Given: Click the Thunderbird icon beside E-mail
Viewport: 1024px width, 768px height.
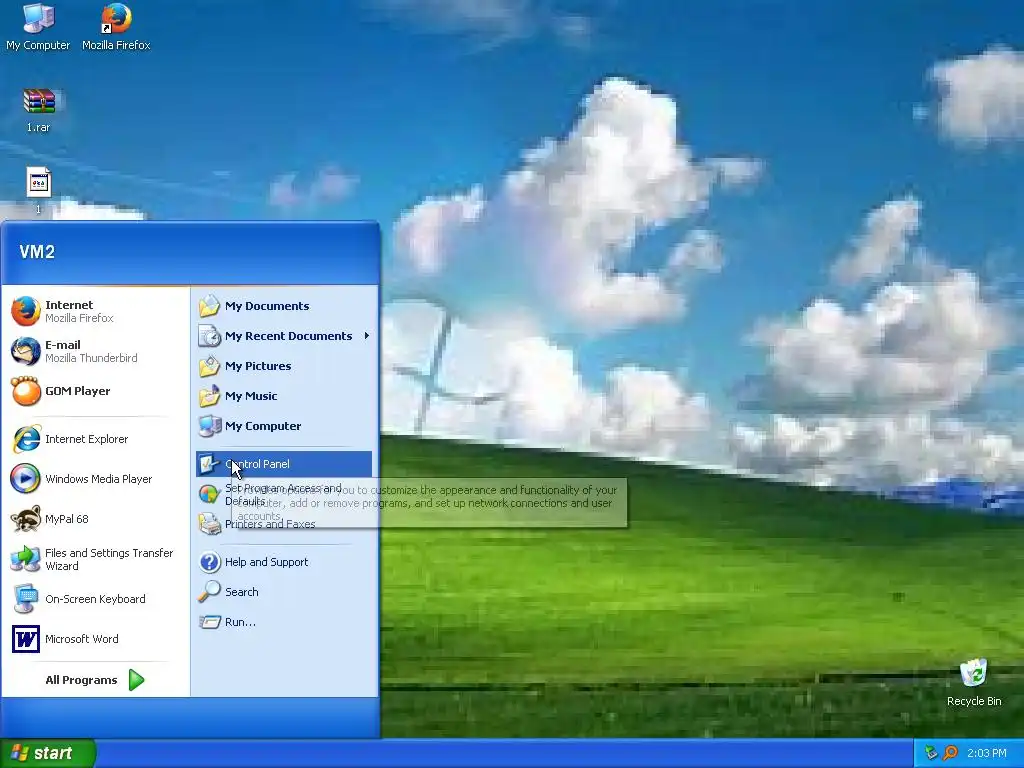Looking at the screenshot, I should 25,351.
